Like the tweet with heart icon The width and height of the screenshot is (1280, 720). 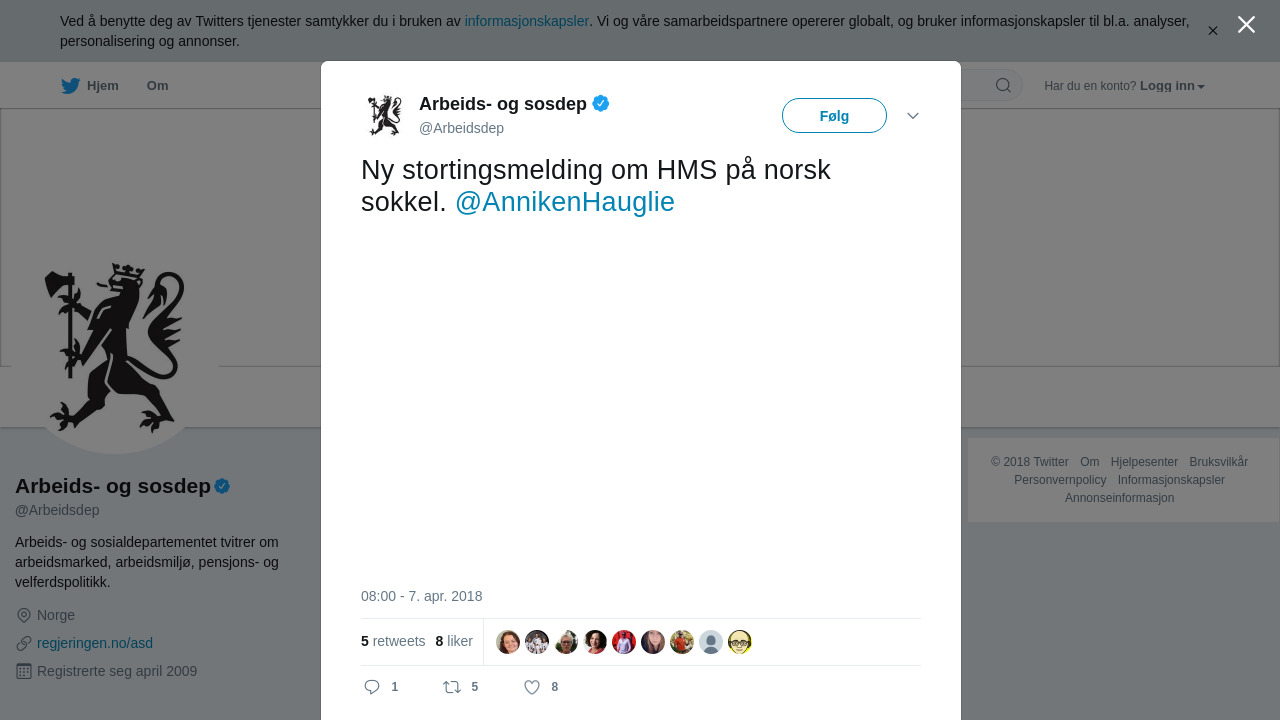click(x=532, y=687)
